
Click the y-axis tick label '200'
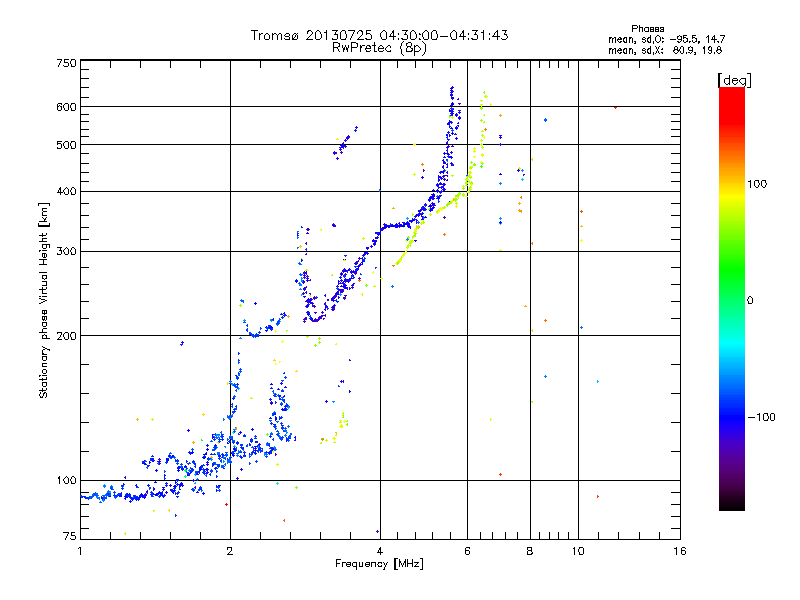pos(66,336)
